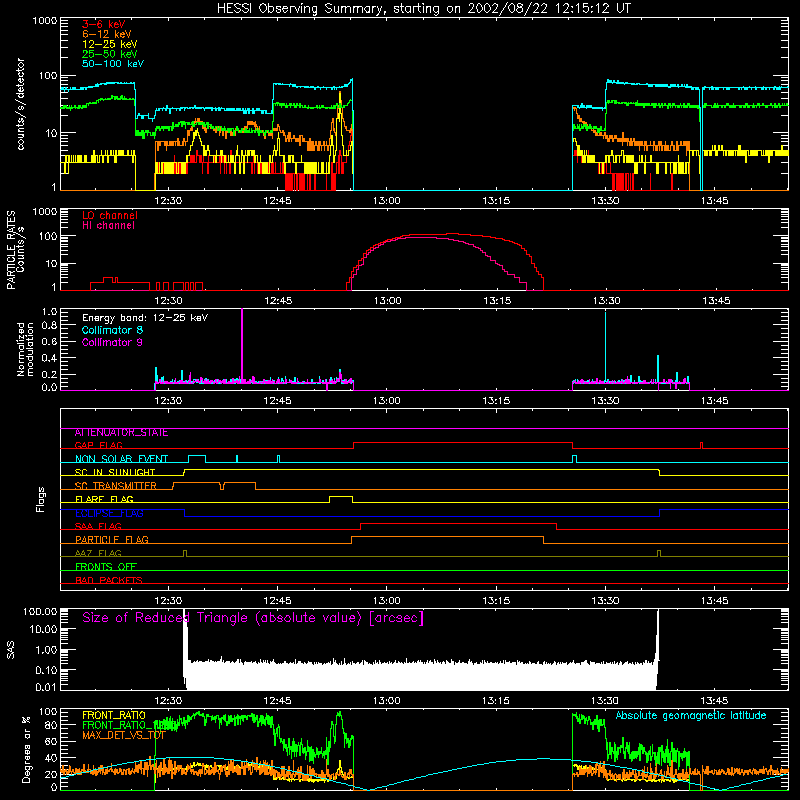The height and width of the screenshot is (800, 800).
Task: Click the PARTICLE_FLAG label
Action: pos(112,540)
